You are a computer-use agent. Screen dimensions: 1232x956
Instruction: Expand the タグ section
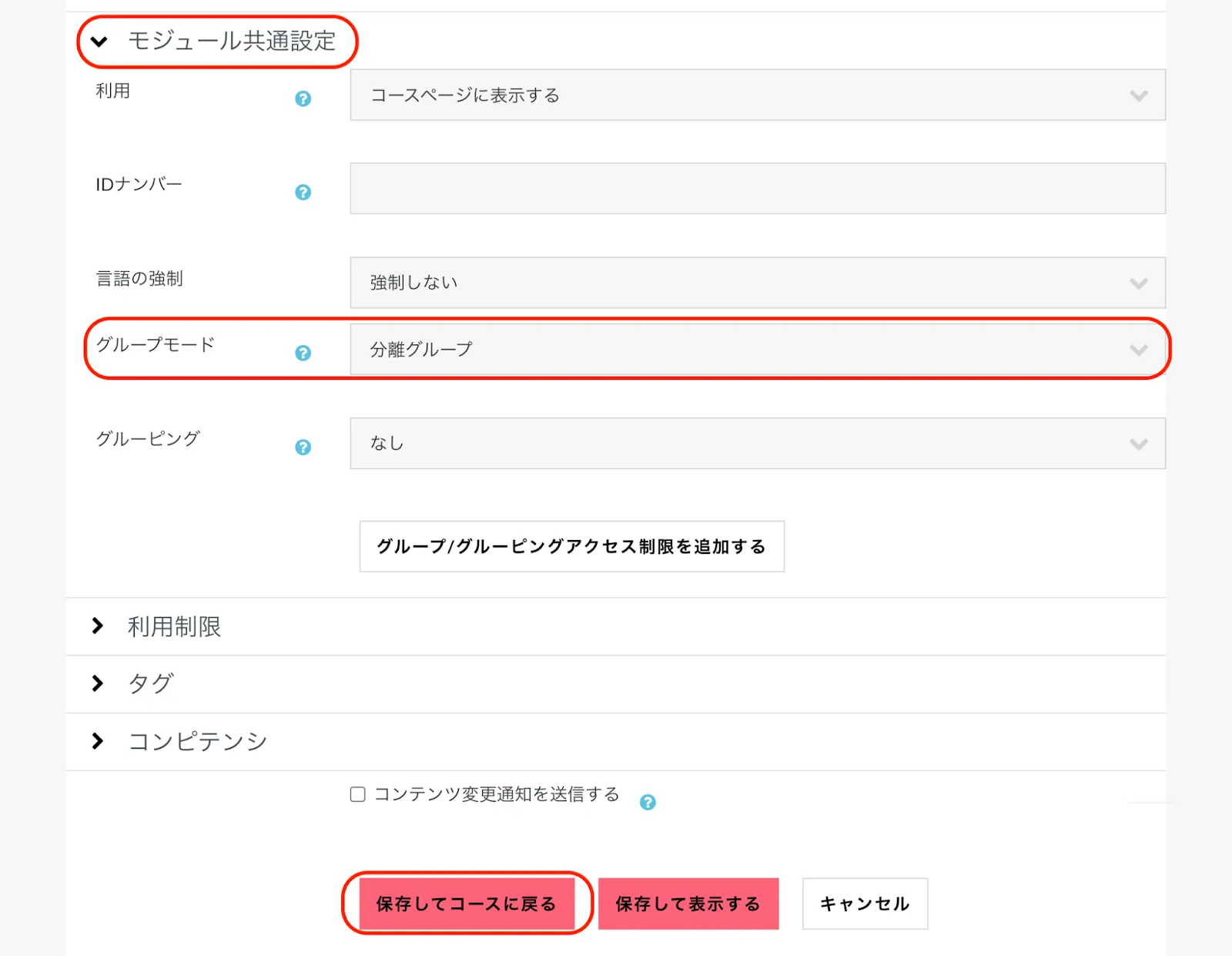(98, 683)
